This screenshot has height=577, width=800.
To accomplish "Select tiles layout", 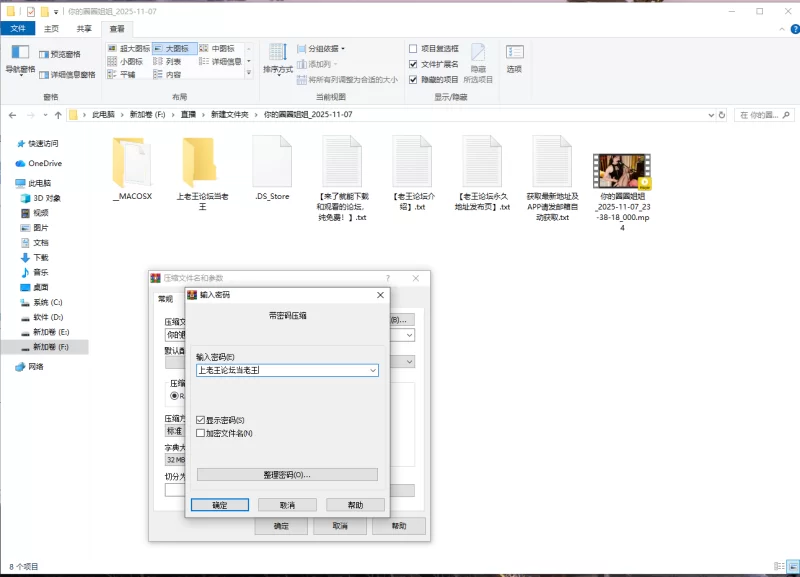I will click(121, 74).
